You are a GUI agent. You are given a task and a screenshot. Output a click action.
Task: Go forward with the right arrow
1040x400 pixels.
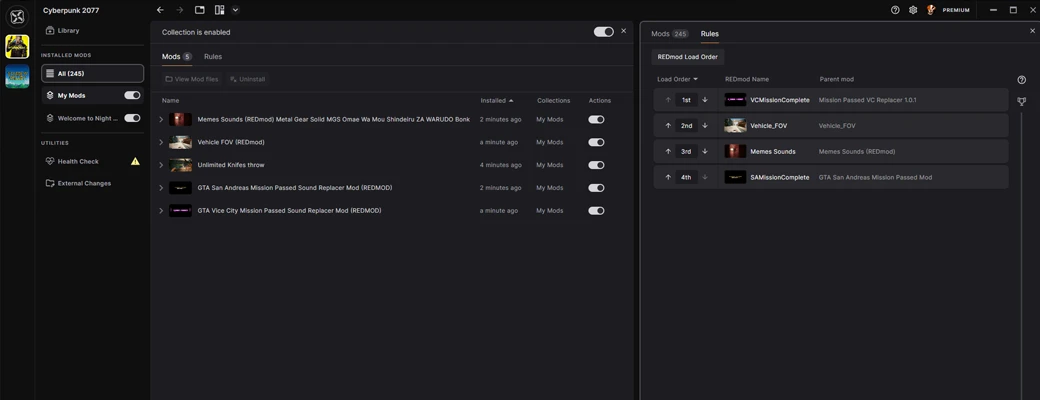[x=180, y=10]
